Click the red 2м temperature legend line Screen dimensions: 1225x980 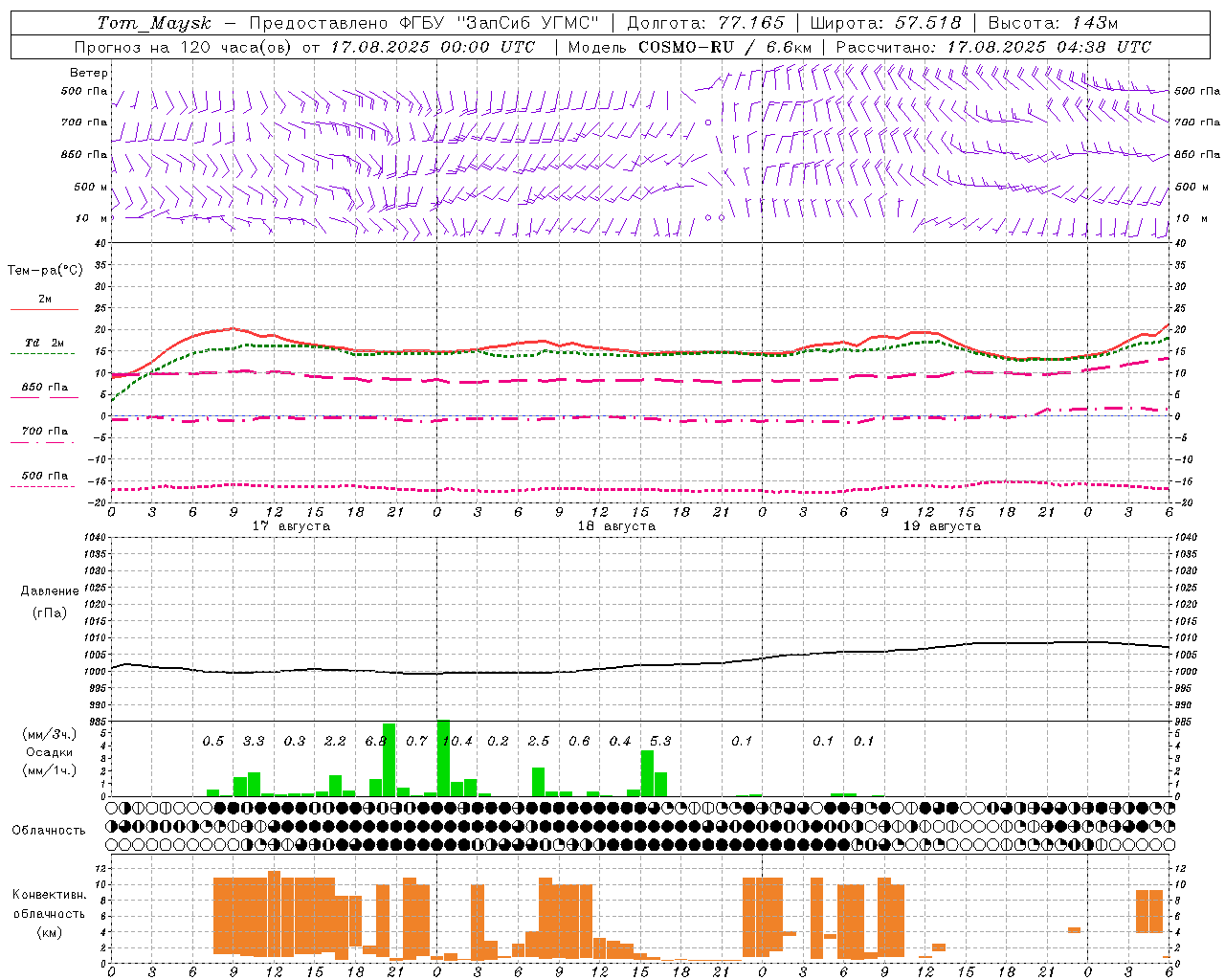click(44, 309)
